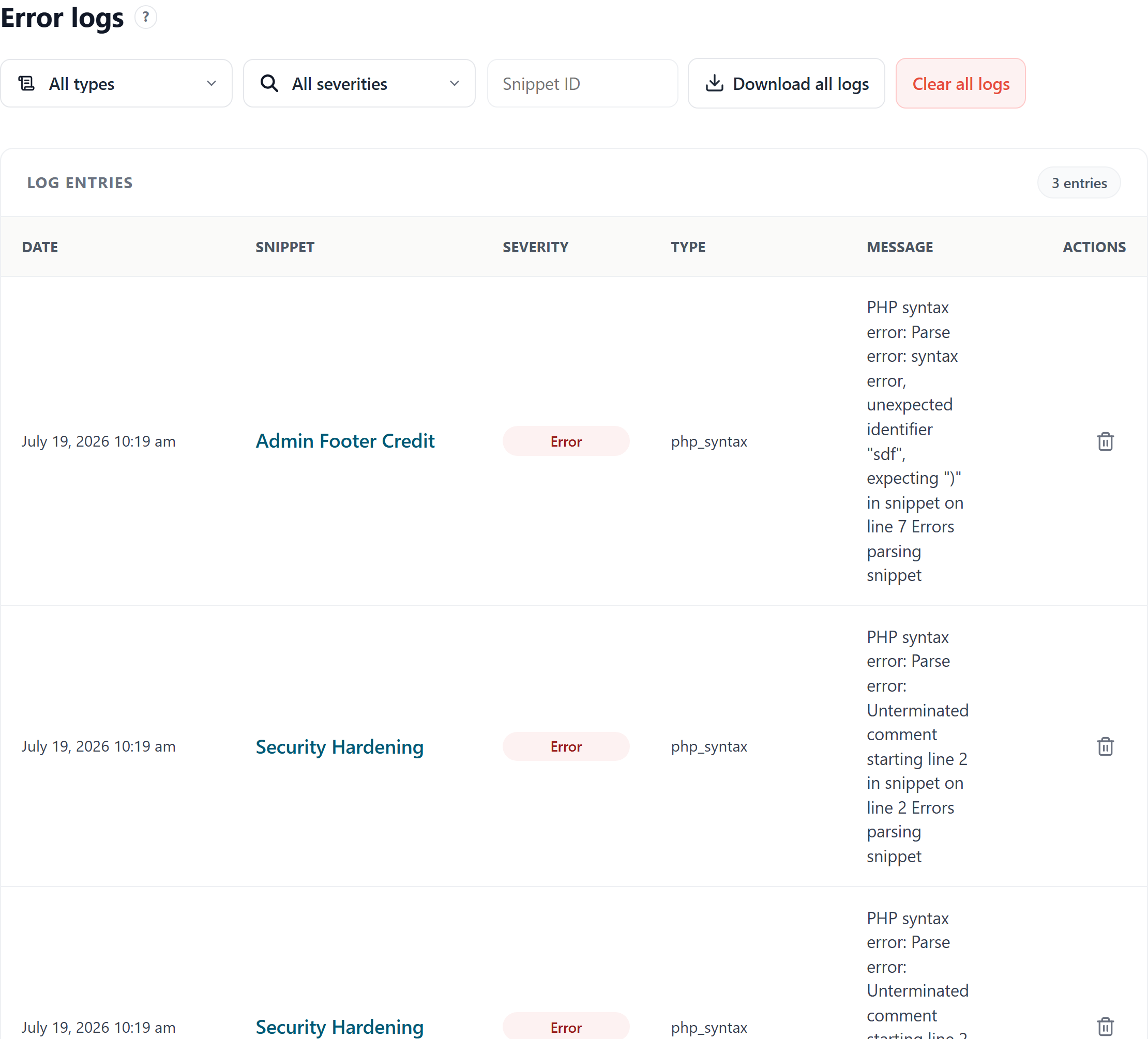Open the All types dropdown
Viewport: 1148px width, 1039px height.
pos(117,84)
